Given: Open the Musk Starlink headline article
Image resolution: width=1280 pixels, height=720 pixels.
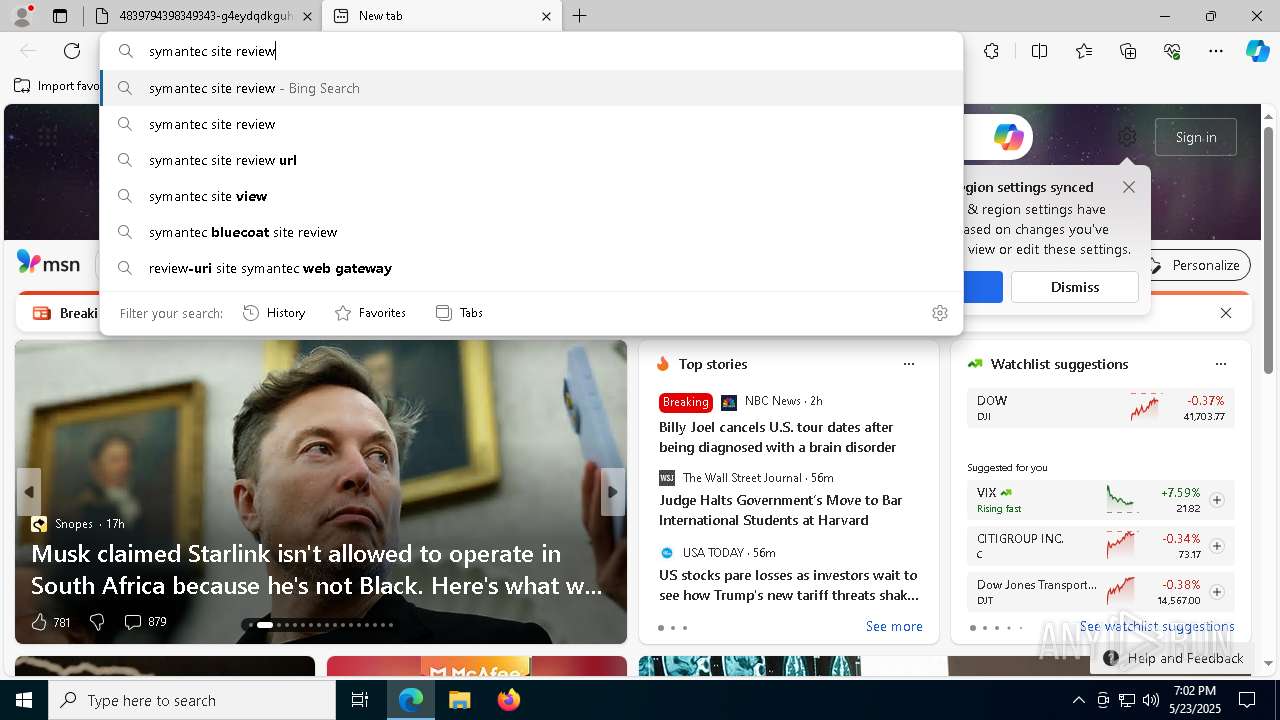Looking at the screenshot, I should click(x=317, y=569).
